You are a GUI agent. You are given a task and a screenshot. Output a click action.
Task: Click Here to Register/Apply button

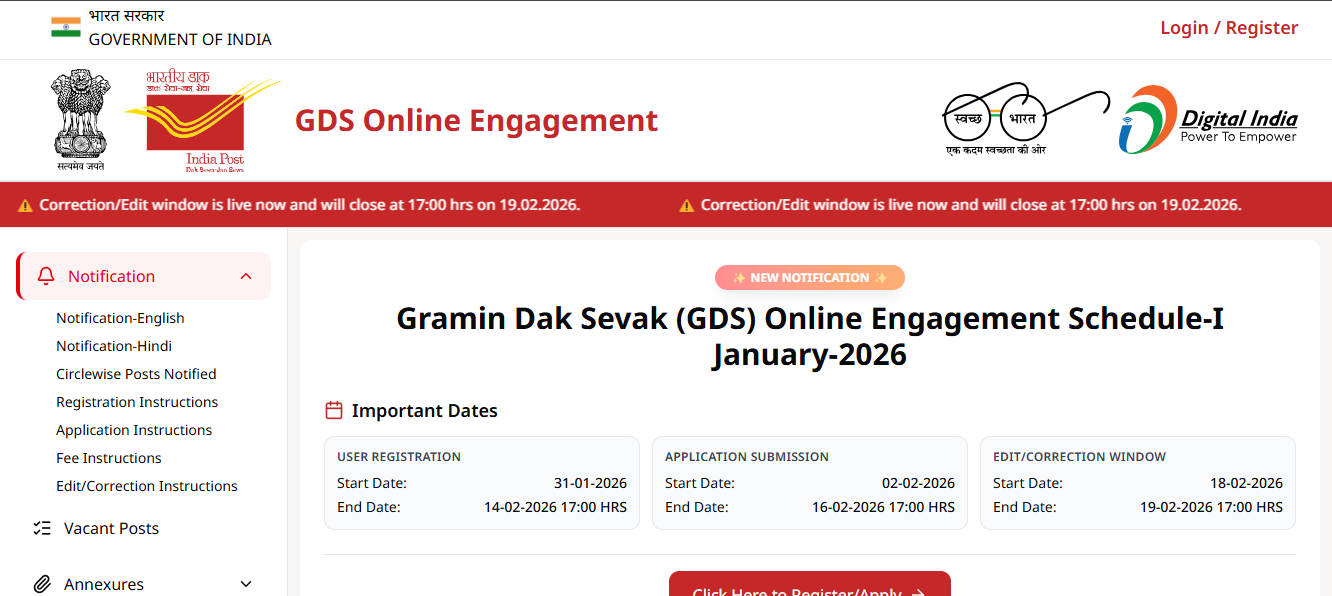pos(810,588)
